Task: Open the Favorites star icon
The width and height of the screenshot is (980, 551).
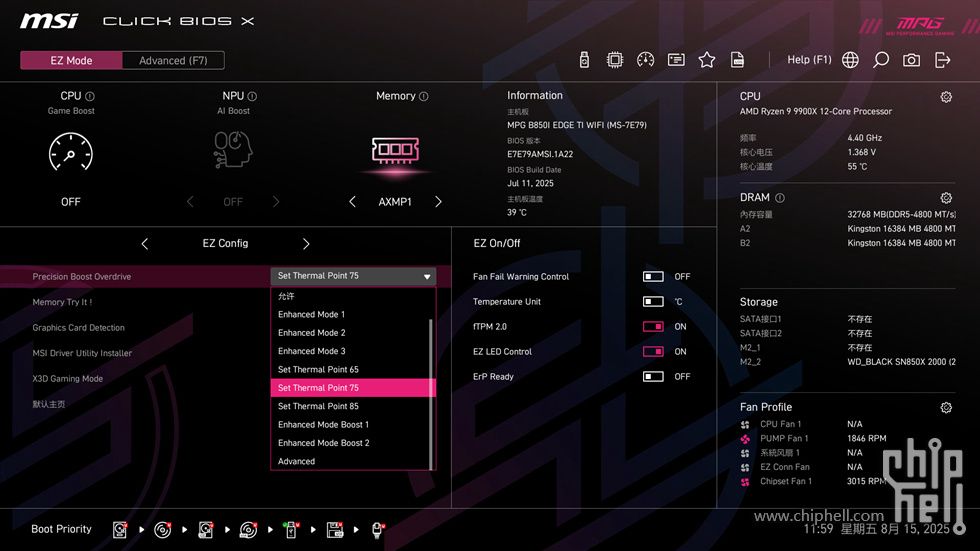Action: point(706,60)
